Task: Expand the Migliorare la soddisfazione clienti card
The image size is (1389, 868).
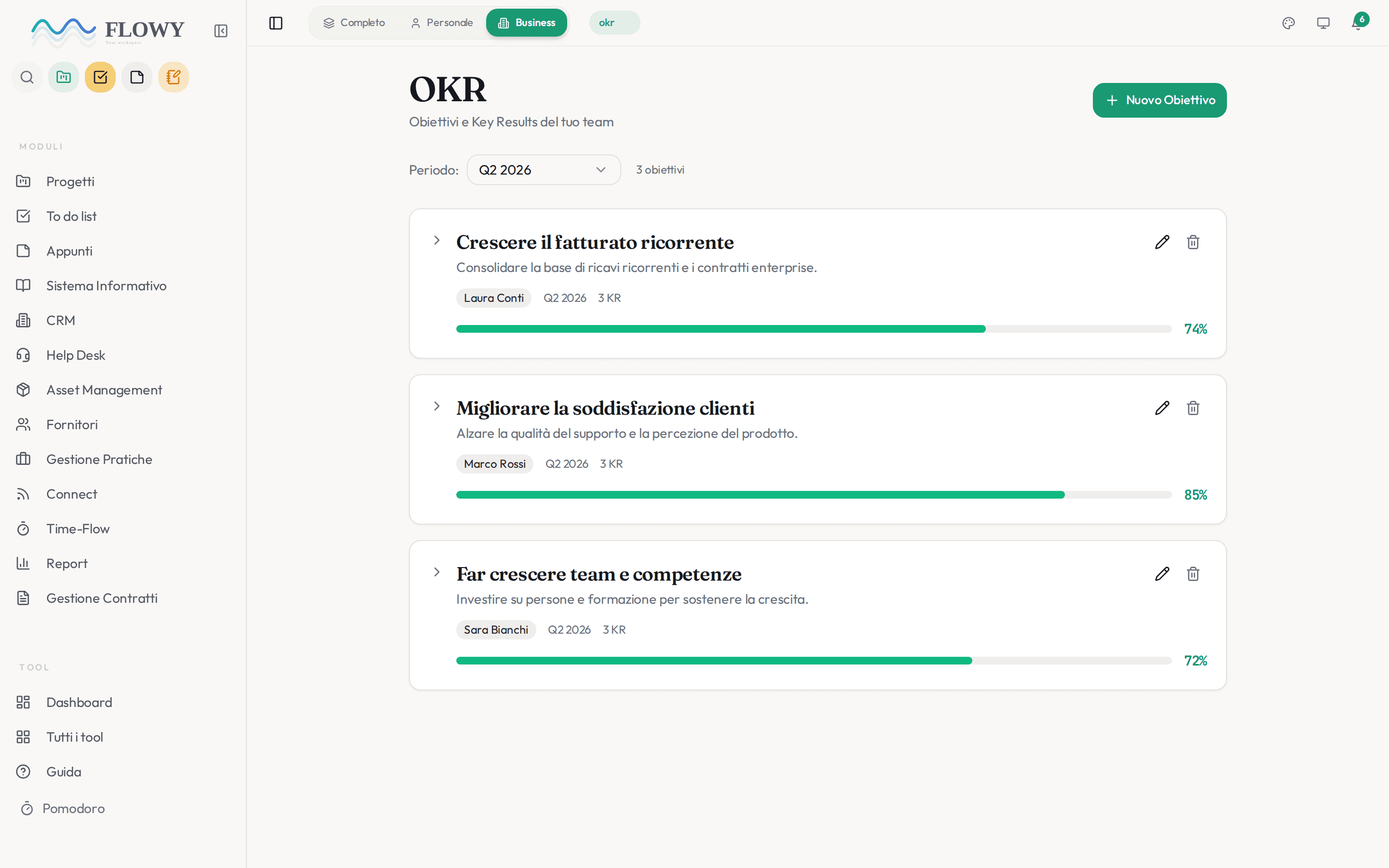Action: 437,407
